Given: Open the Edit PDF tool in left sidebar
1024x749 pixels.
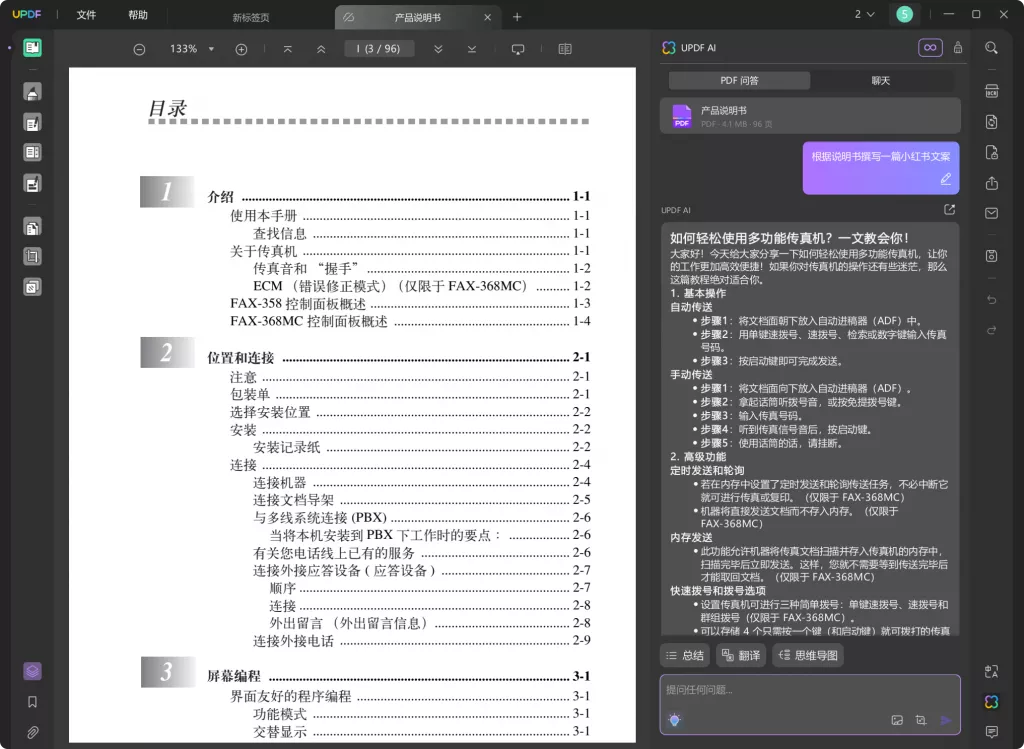Looking at the screenshot, I should click(32, 122).
